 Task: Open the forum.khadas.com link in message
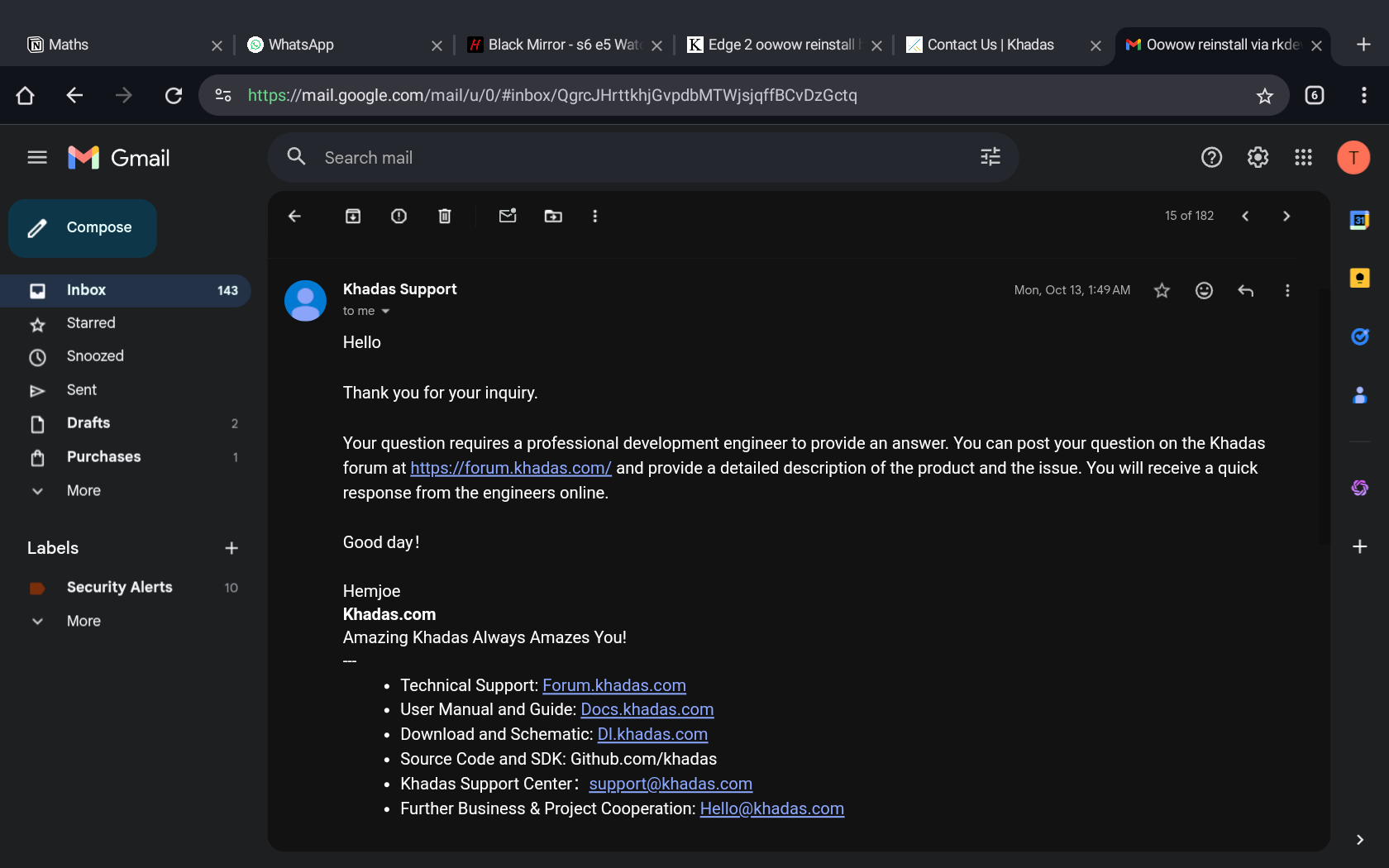[x=510, y=468]
